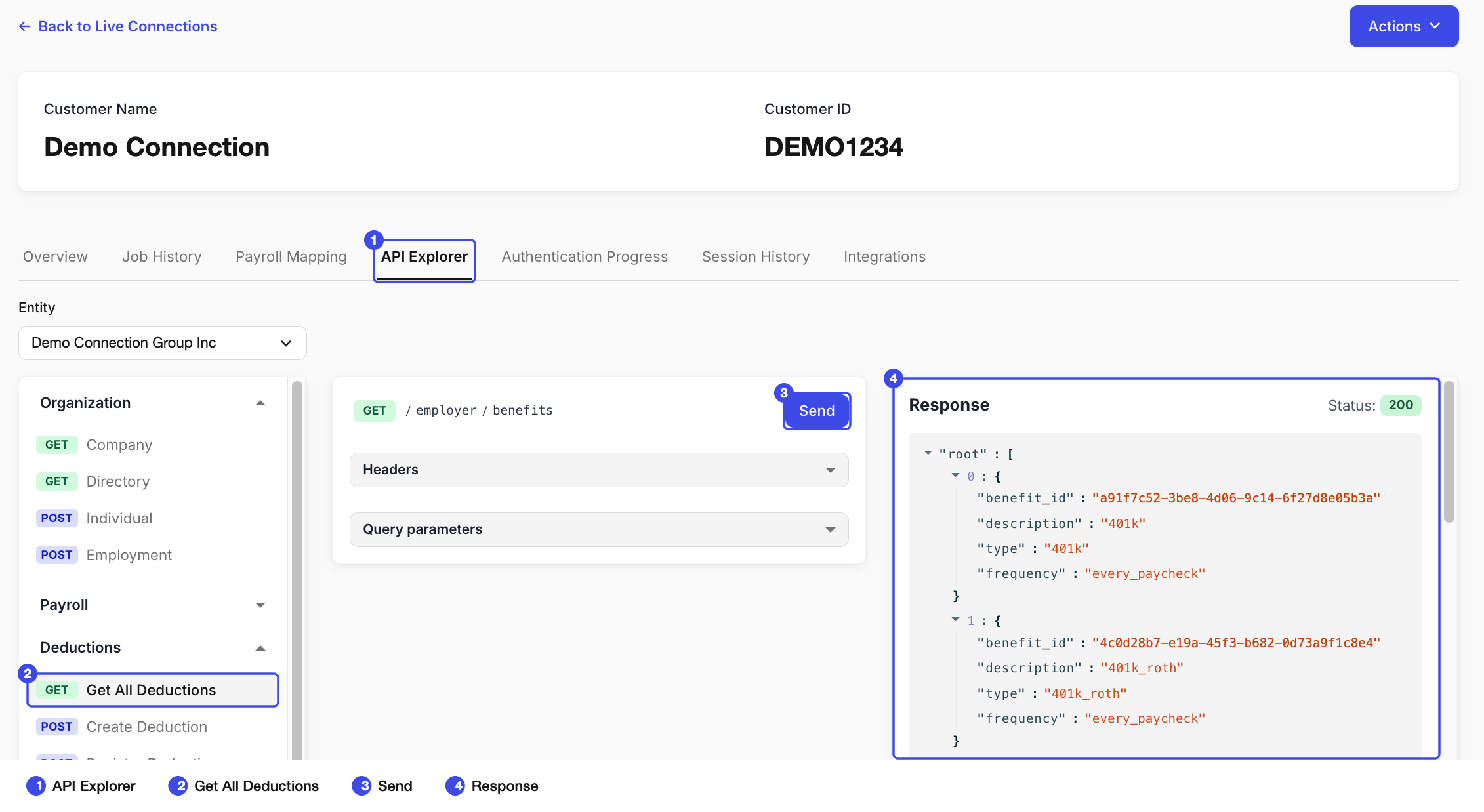Collapse the root node triangle in Response

(x=928, y=453)
